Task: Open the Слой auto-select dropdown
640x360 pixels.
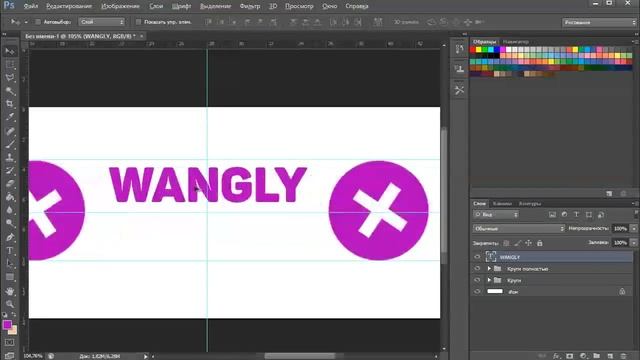Action: click(x=102, y=22)
